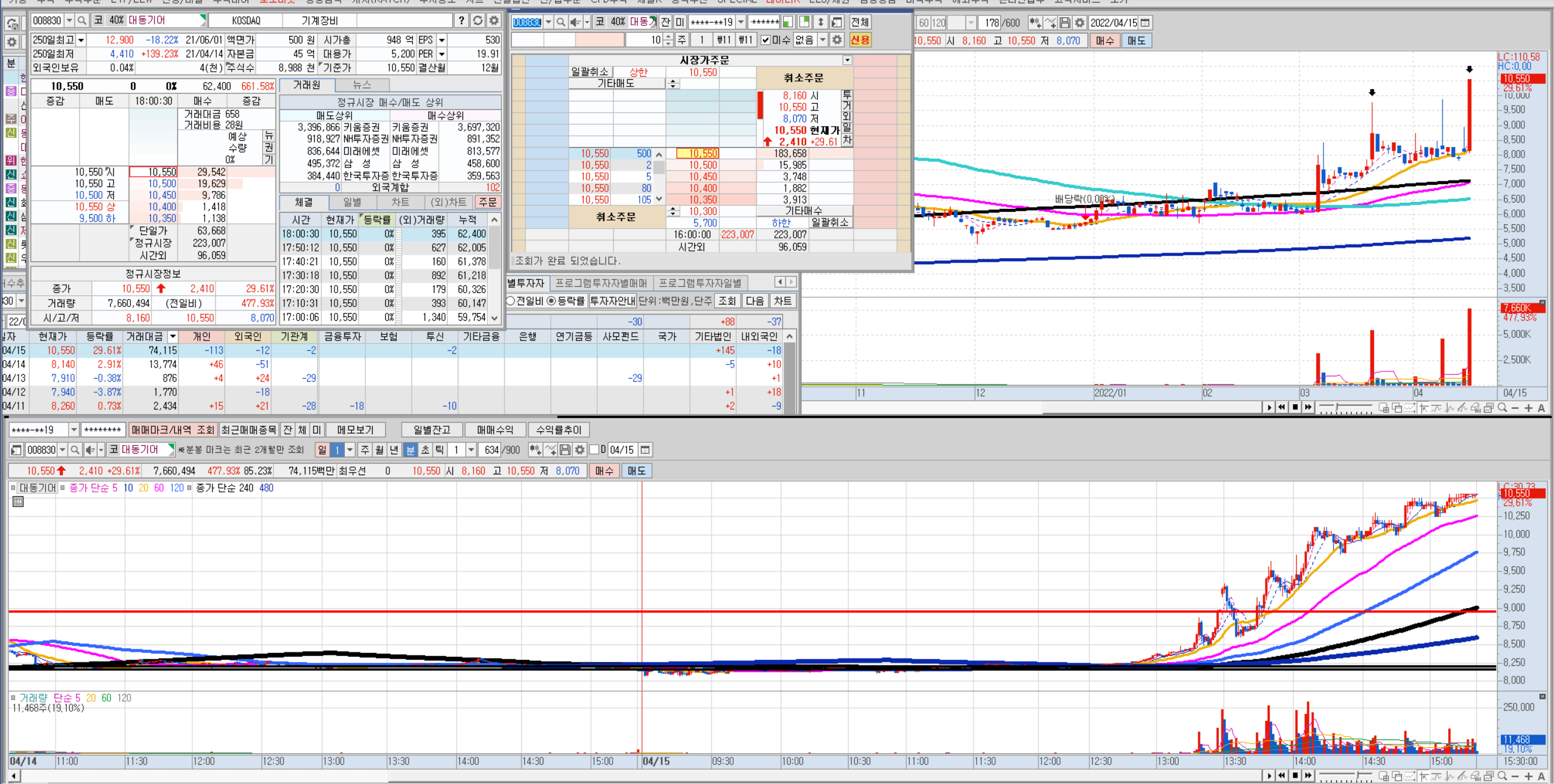Click the 일괄취소 button at top of order grid
Viewport: 1554px width, 784px height.
590,72
